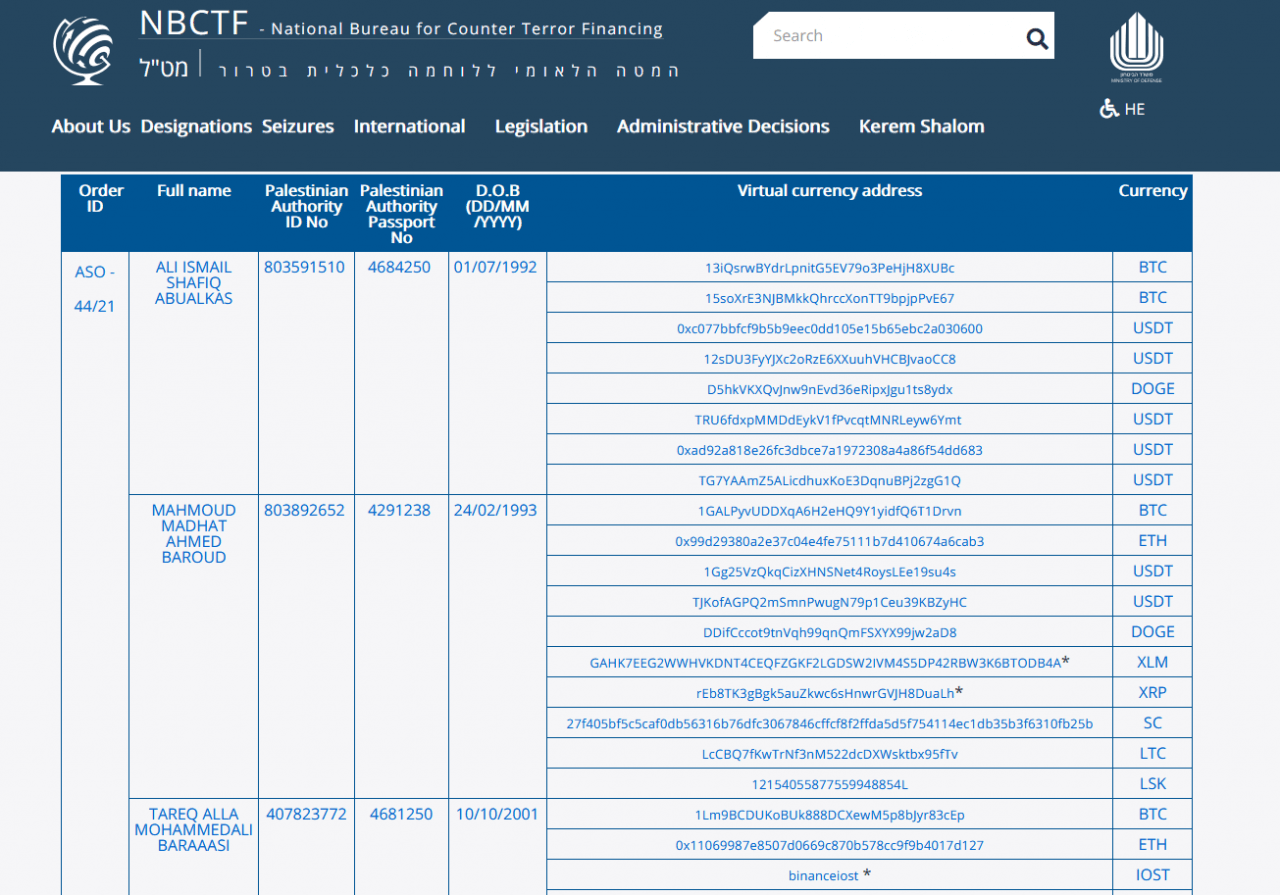Image resolution: width=1280 pixels, height=895 pixels.
Task: Open the Designations menu
Action: click(x=196, y=126)
